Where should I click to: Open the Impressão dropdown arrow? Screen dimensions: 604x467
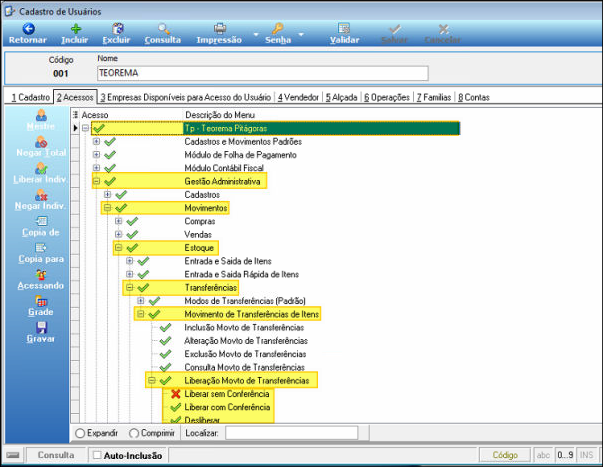[x=256, y=34]
